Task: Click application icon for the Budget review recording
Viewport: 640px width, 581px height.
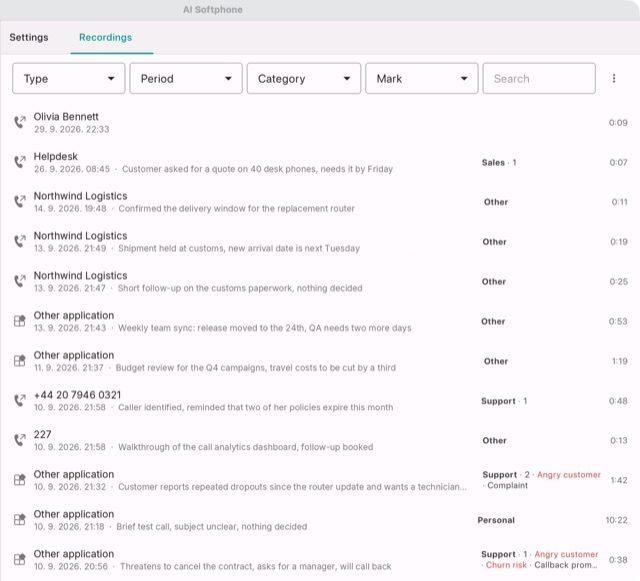Action: click(20, 361)
